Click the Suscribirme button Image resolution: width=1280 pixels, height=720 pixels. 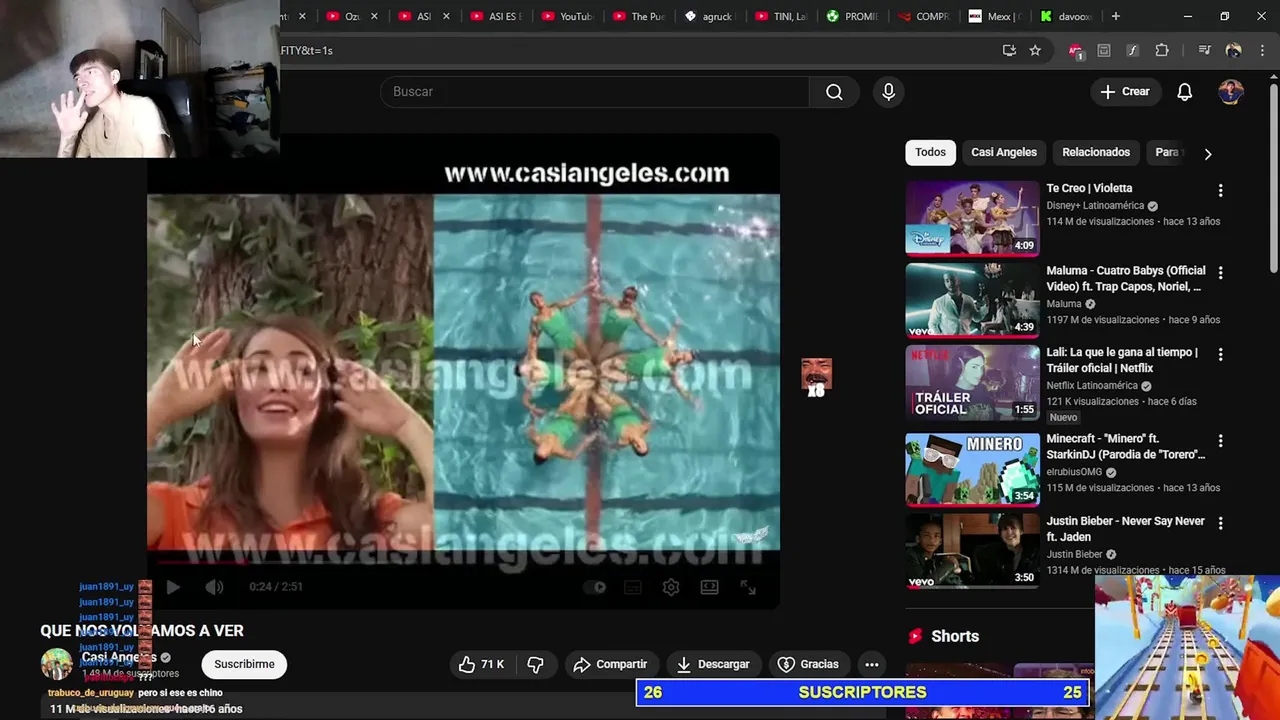244,664
